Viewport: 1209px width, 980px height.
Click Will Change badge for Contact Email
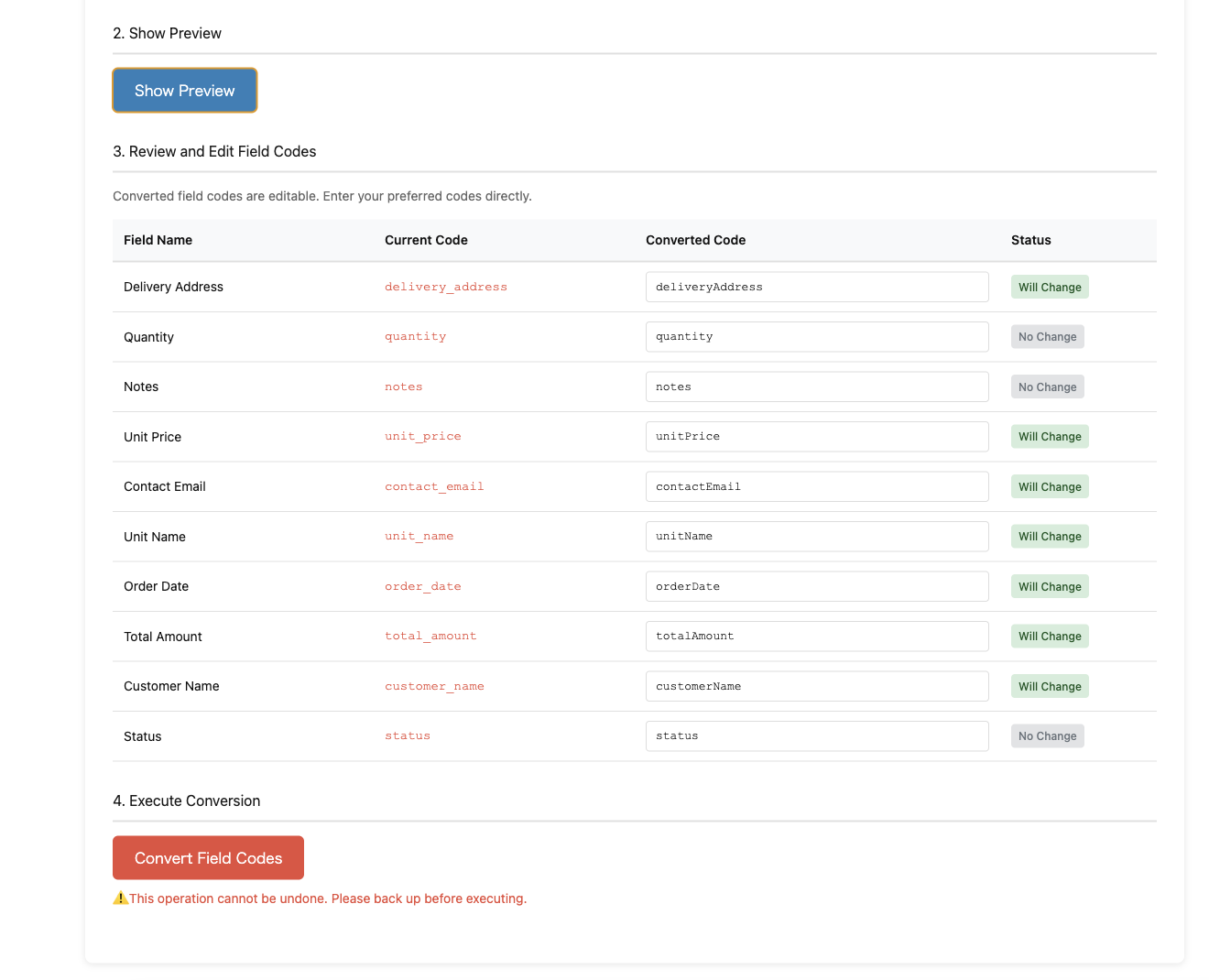point(1050,486)
